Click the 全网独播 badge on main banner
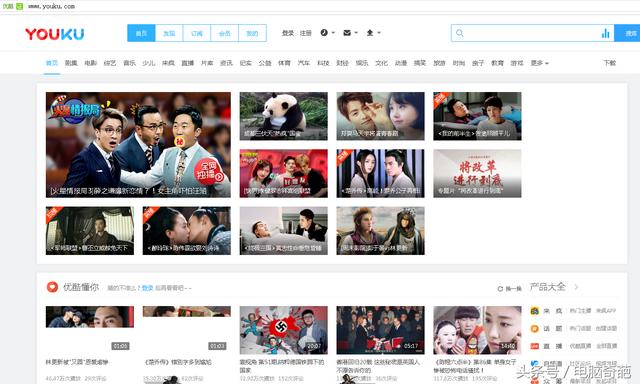This screenshot has height=384, width=640. (x=209, y=171)
